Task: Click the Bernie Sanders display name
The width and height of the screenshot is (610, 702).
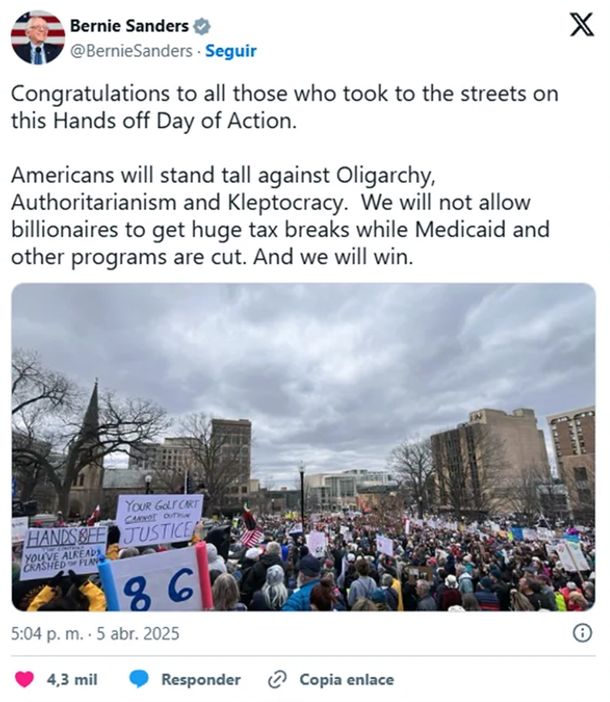Action: 129,26
